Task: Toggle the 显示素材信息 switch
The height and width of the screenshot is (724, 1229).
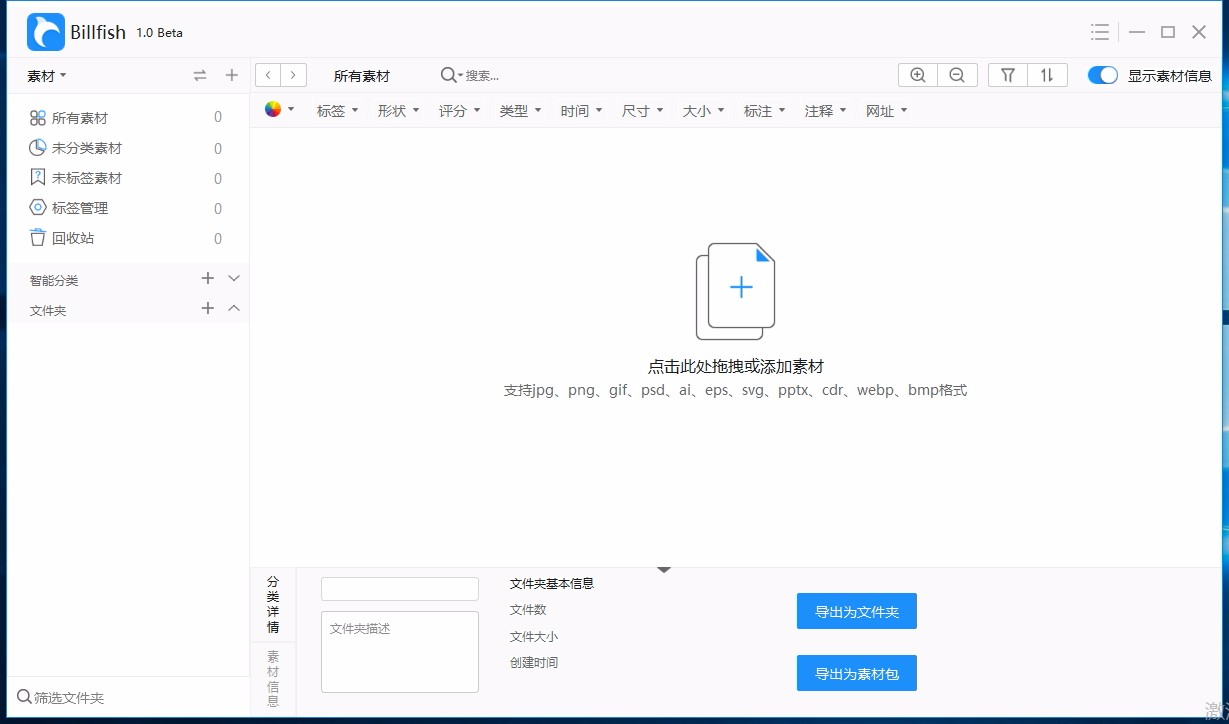Action: pos(1102,74)
